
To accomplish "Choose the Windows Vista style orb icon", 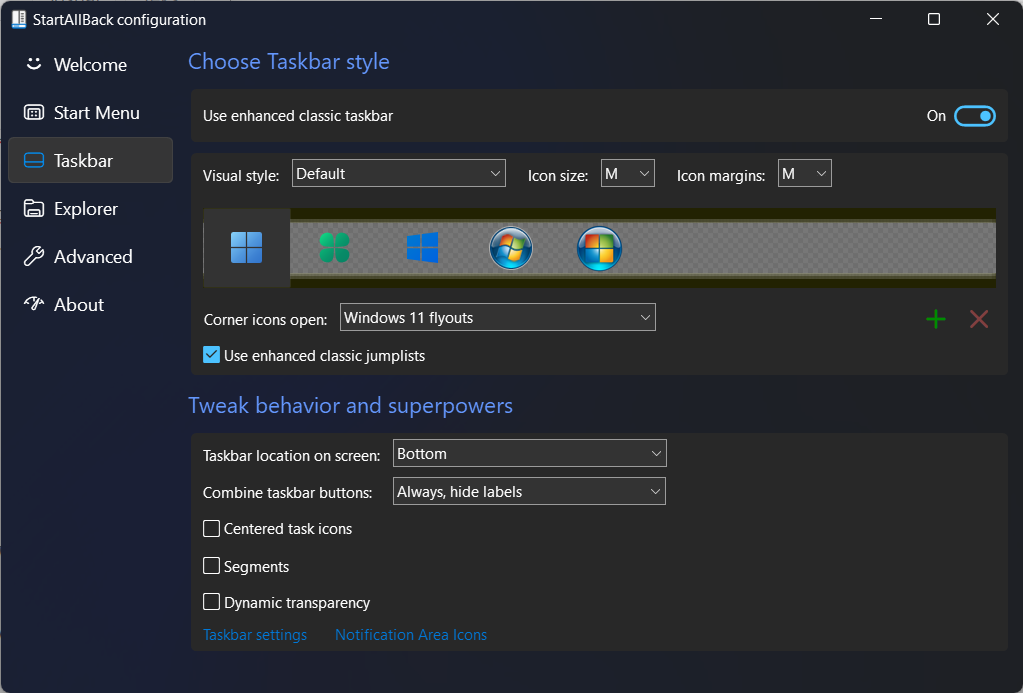I will (599, 248).
